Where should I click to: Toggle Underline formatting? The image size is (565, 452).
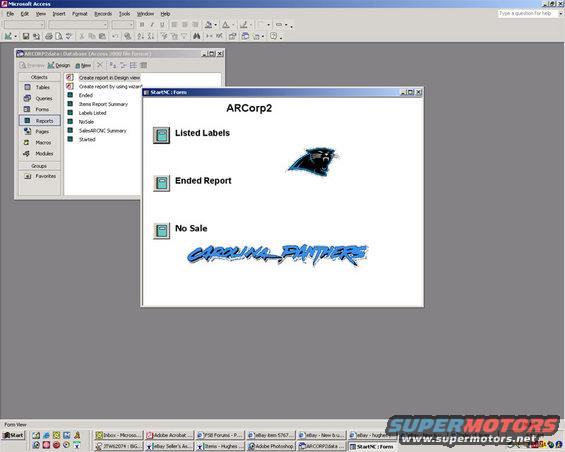coord(162,25)
